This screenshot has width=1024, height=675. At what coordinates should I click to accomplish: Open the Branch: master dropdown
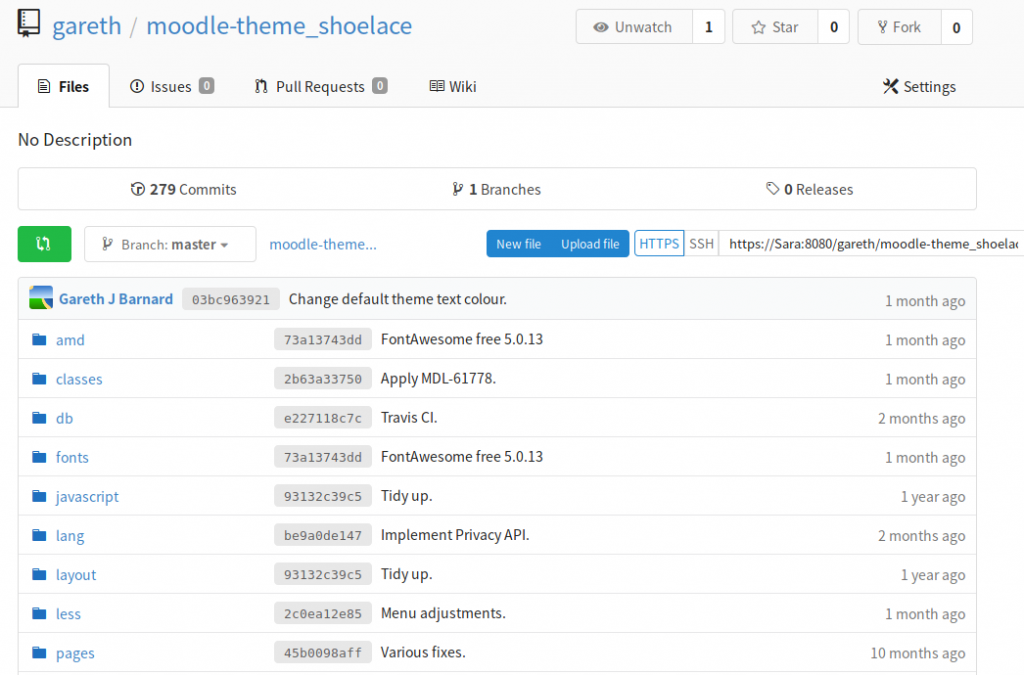pyautogui.click(x=170, y=244)
